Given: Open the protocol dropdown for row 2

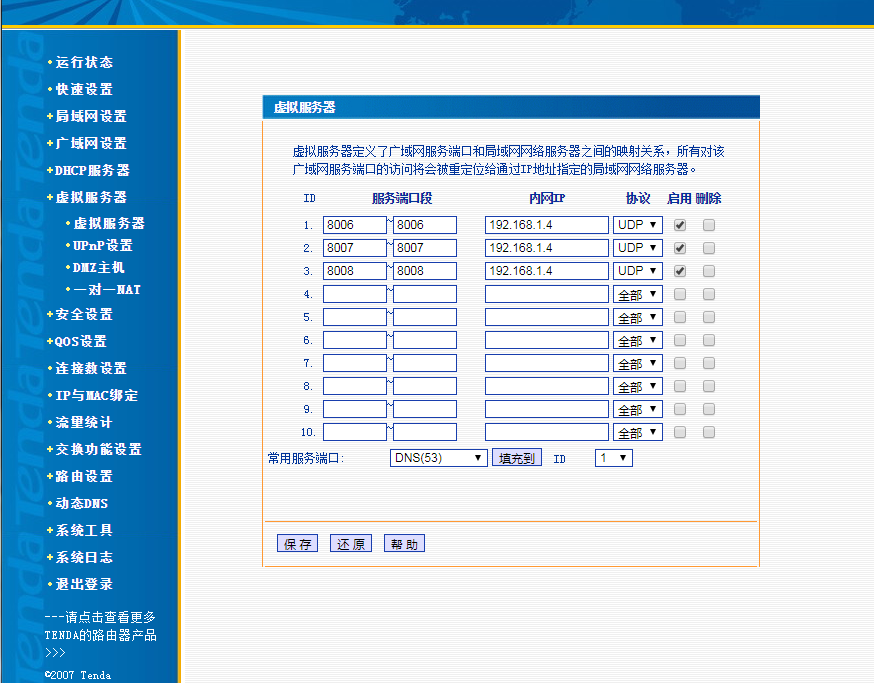Looking at the screenshot, I should pyautogui.click(x=638, y=248).
